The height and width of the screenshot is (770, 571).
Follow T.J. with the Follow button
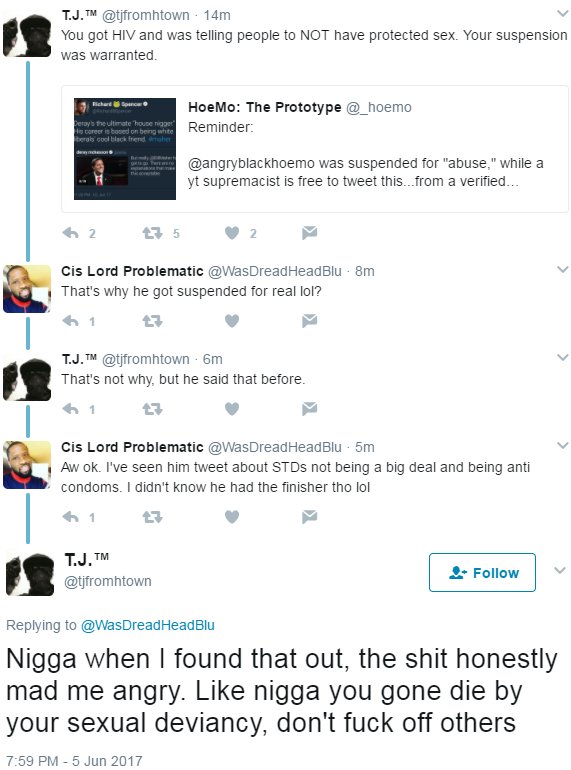click(482, 572)
